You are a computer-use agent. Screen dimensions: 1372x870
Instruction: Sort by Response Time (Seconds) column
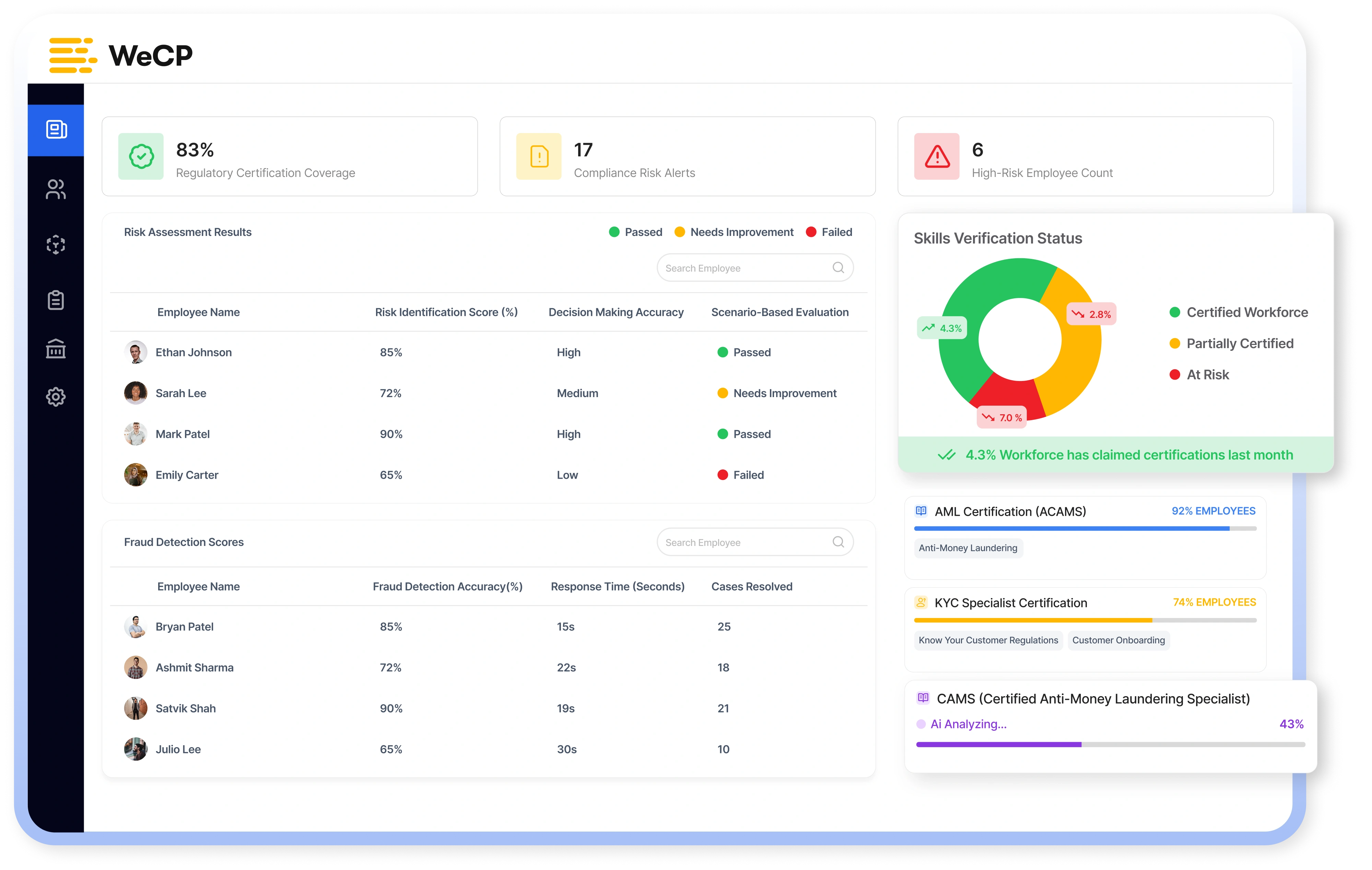[x=618, y=586]
